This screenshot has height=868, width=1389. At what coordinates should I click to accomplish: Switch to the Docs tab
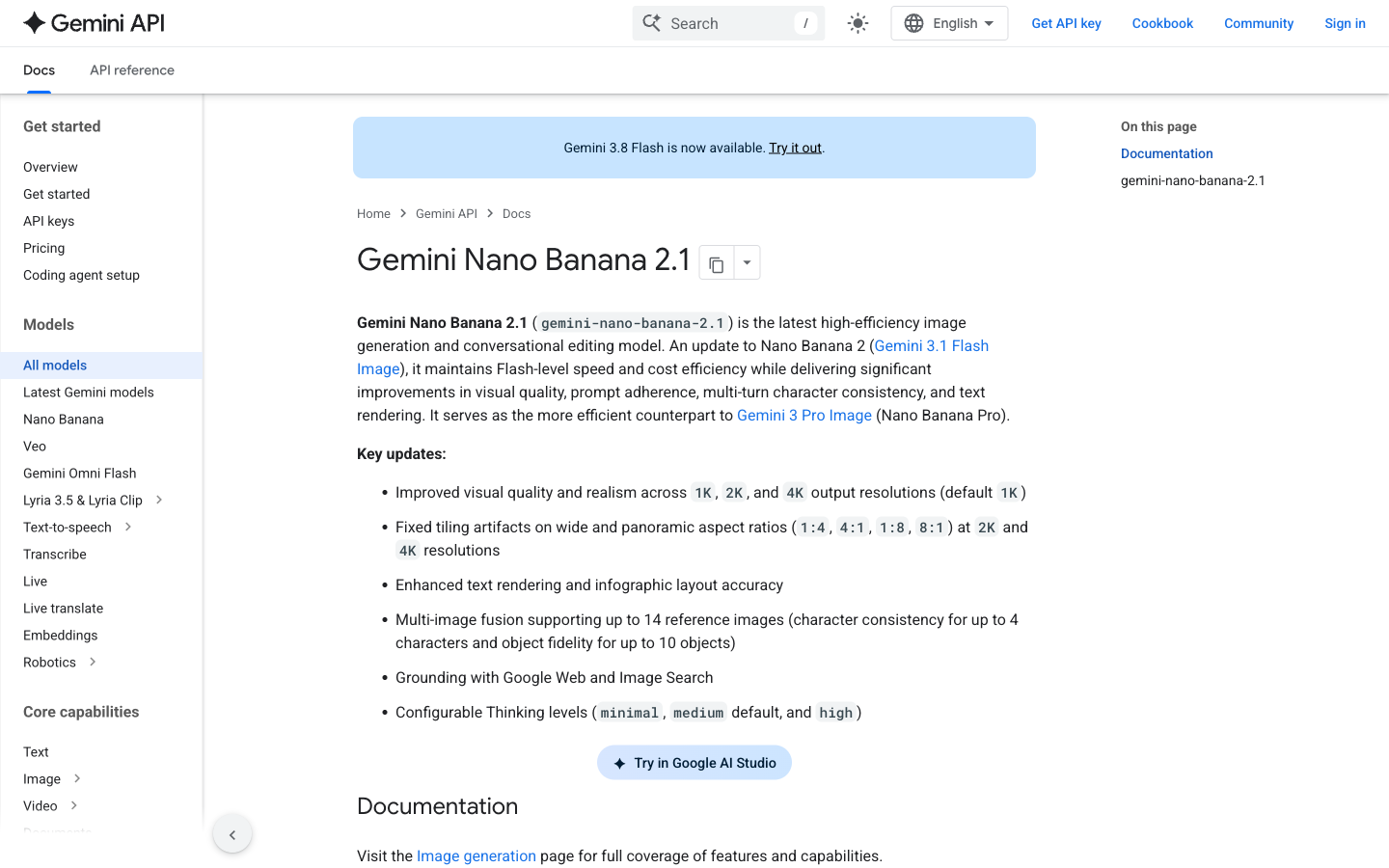click(x=39, y=70)
